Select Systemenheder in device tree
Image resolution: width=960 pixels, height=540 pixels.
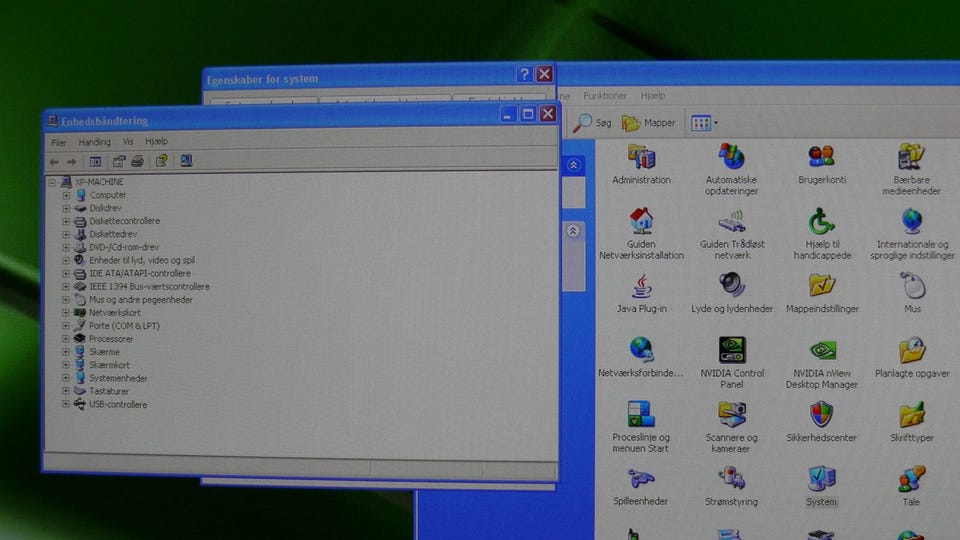pos(118,378)
